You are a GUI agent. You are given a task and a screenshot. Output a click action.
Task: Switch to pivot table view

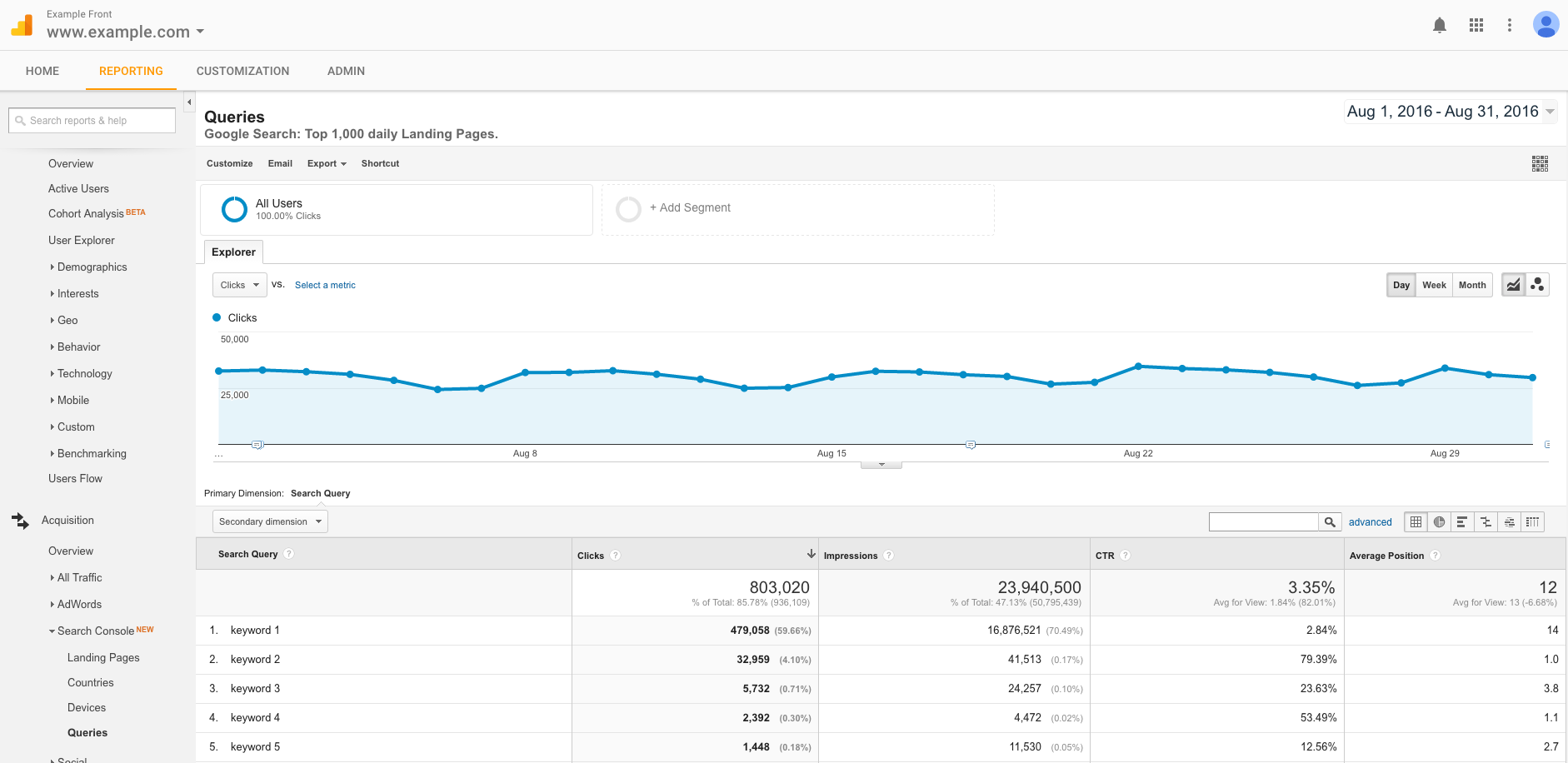(x=1532, y=521)
